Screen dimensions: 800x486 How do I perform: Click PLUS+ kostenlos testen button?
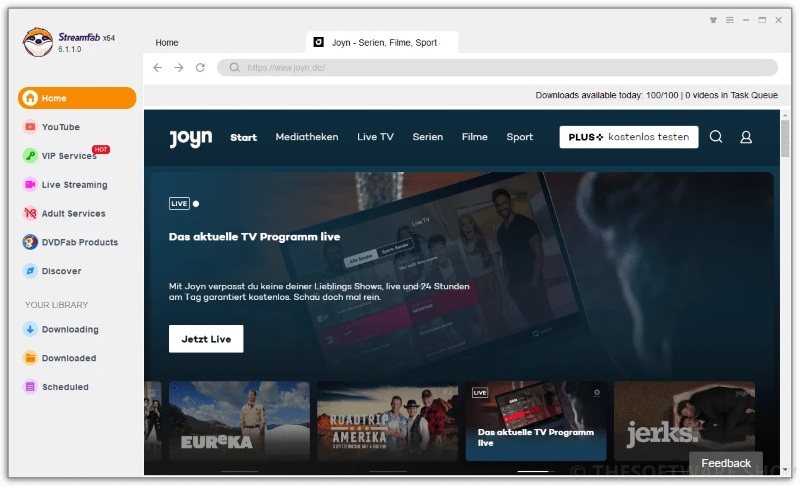[x=629, y=137]
